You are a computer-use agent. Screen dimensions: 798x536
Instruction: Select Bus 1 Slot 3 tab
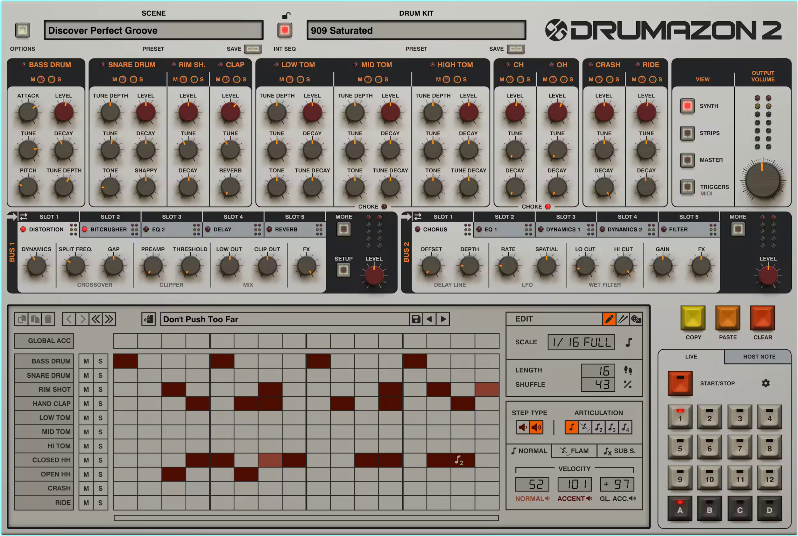tap(172, 217)
